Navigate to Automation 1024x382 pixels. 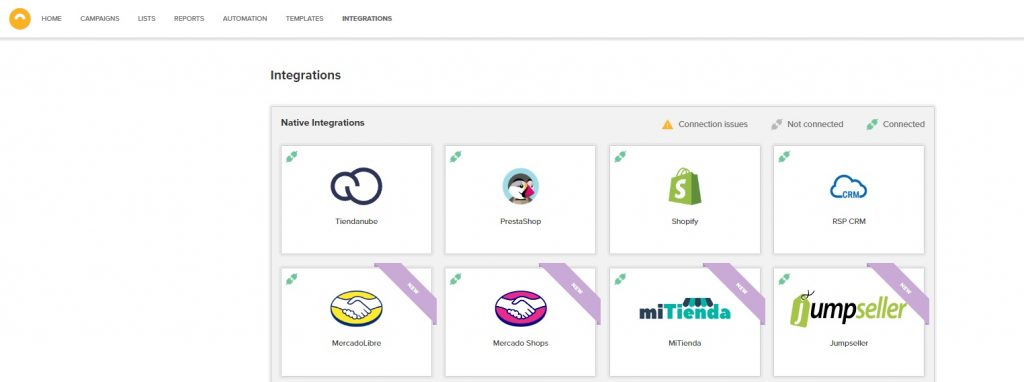tap(245, 19)
